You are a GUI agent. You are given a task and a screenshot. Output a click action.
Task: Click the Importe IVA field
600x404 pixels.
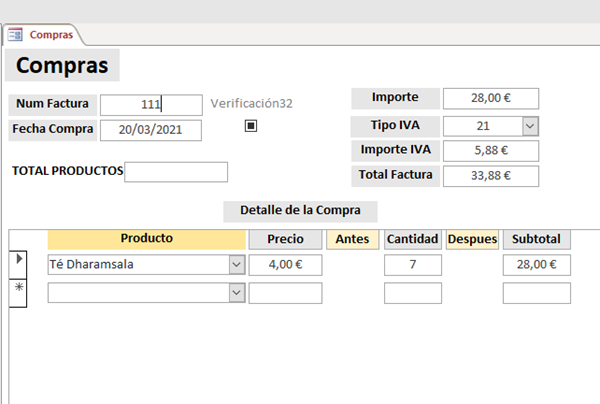(490, 151)
